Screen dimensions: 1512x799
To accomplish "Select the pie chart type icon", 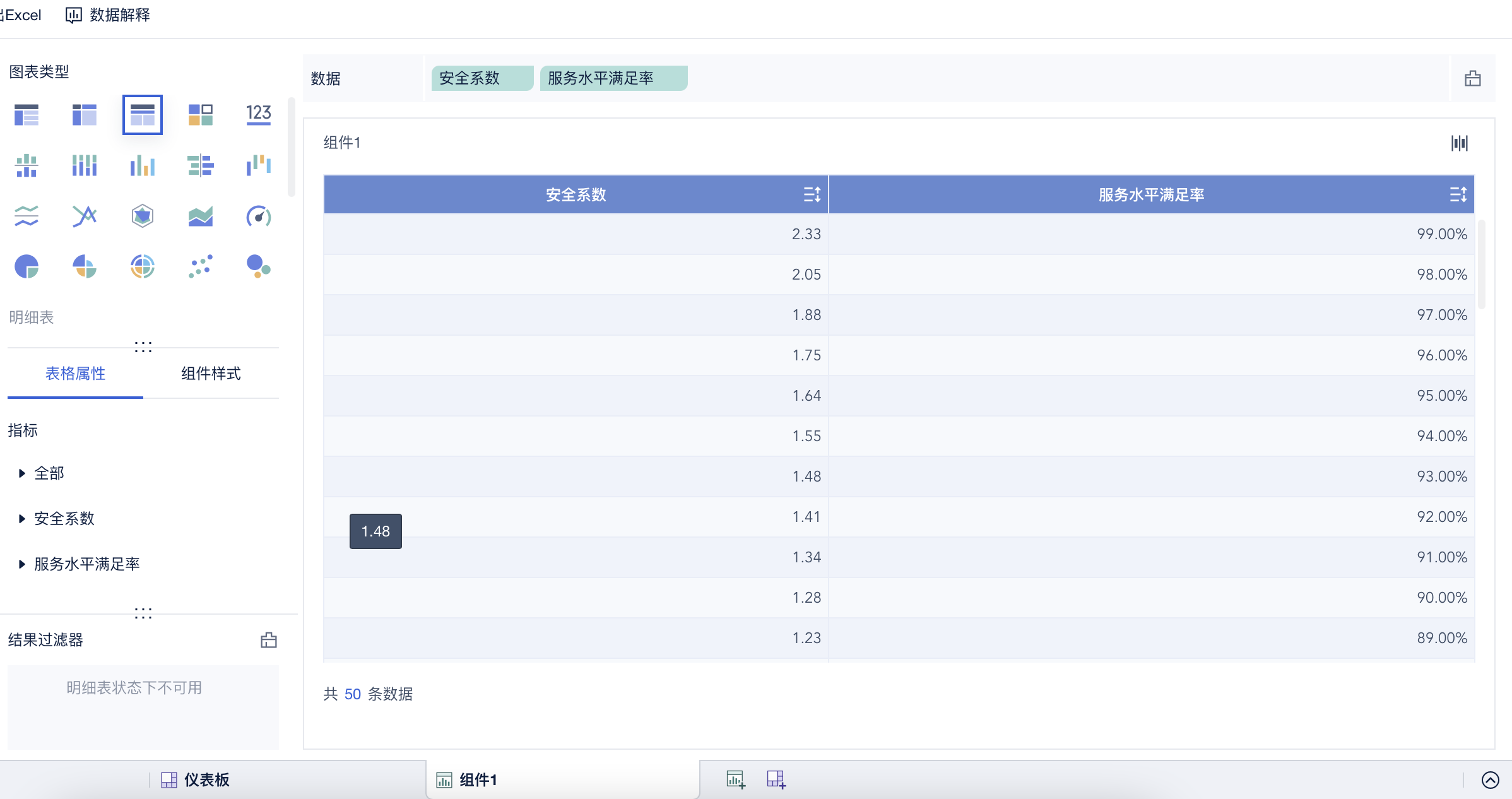I will [27, 267].
